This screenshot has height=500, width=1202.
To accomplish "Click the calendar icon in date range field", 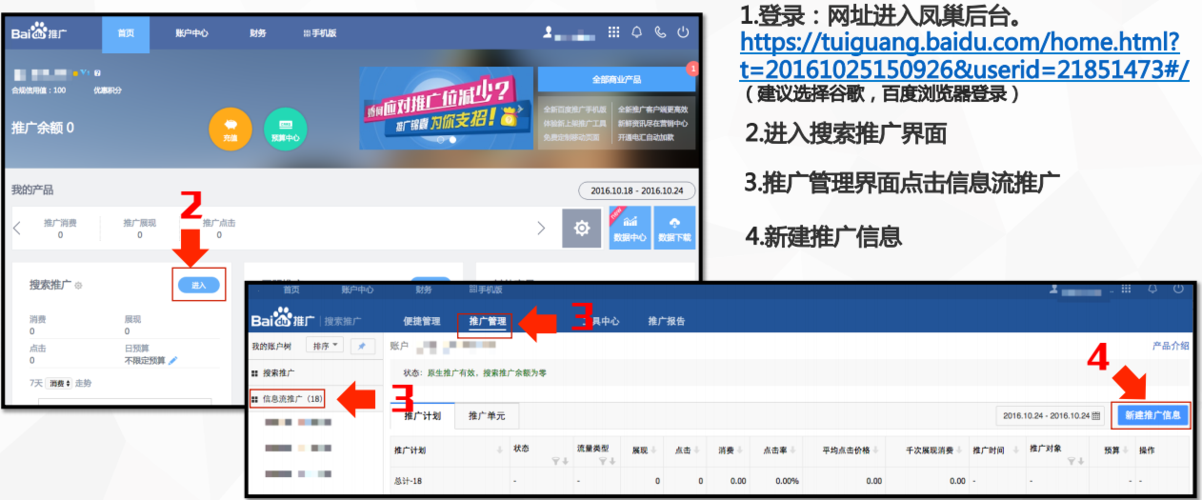I will click(x=1097, y=415).
